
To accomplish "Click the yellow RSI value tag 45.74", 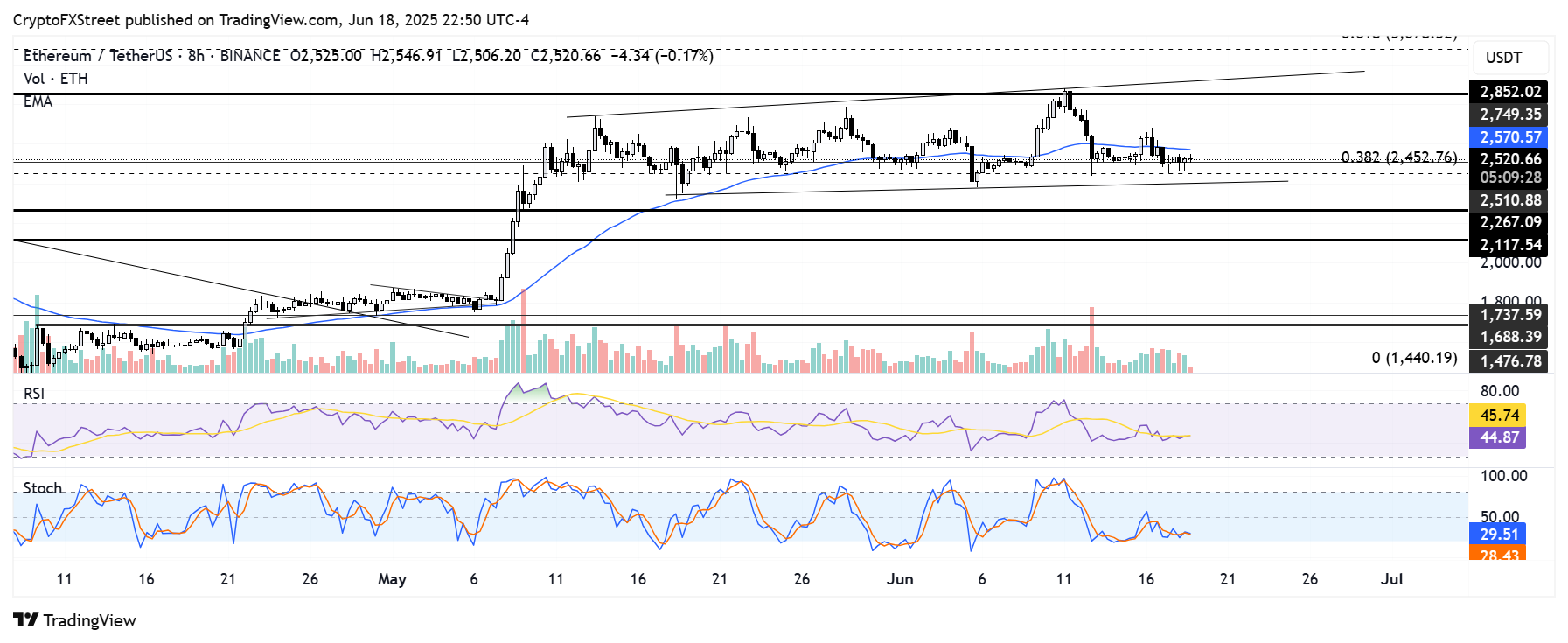I will point(1499,416).
